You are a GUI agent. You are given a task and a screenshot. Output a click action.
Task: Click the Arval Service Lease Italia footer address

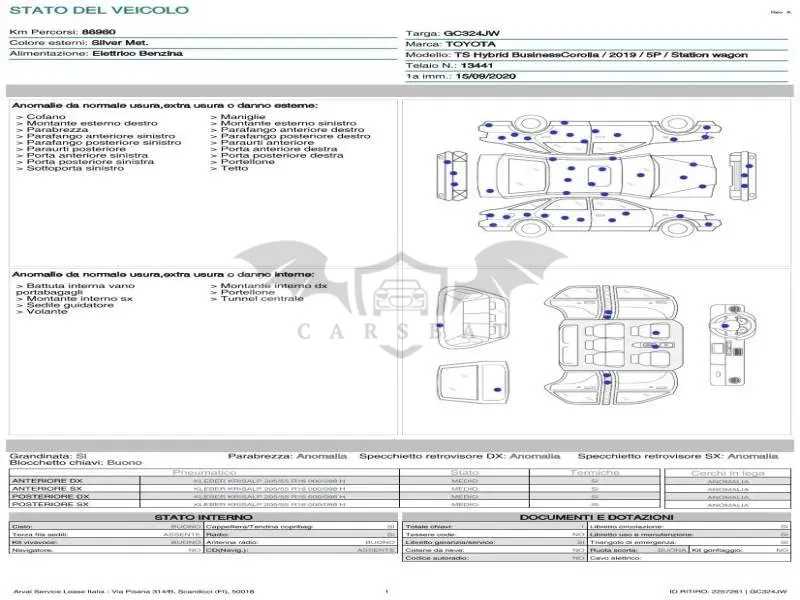click(x=133, y=591)
